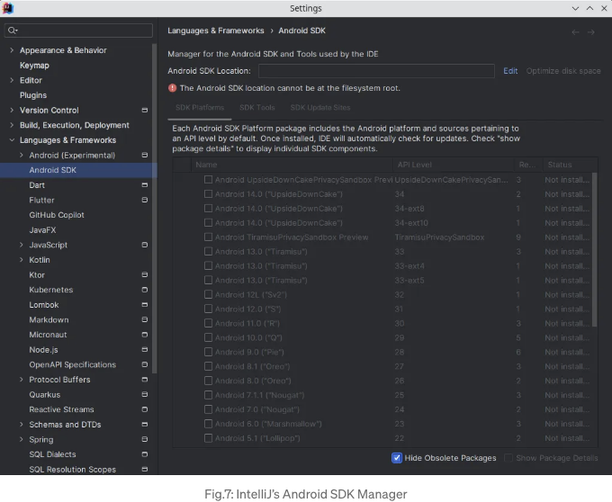Expand the Spring settings node
The height and width of the screenshot is (502, 612).
pyautogui.click(x=21, y=440)
